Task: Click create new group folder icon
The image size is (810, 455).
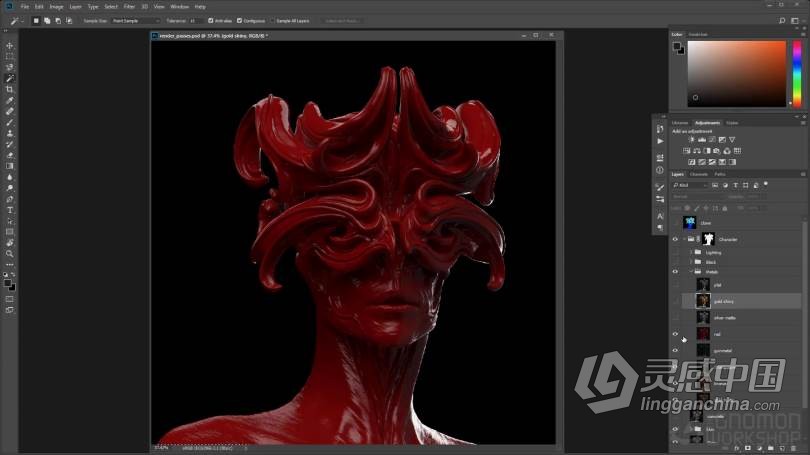Action: [x=771, y=448]
